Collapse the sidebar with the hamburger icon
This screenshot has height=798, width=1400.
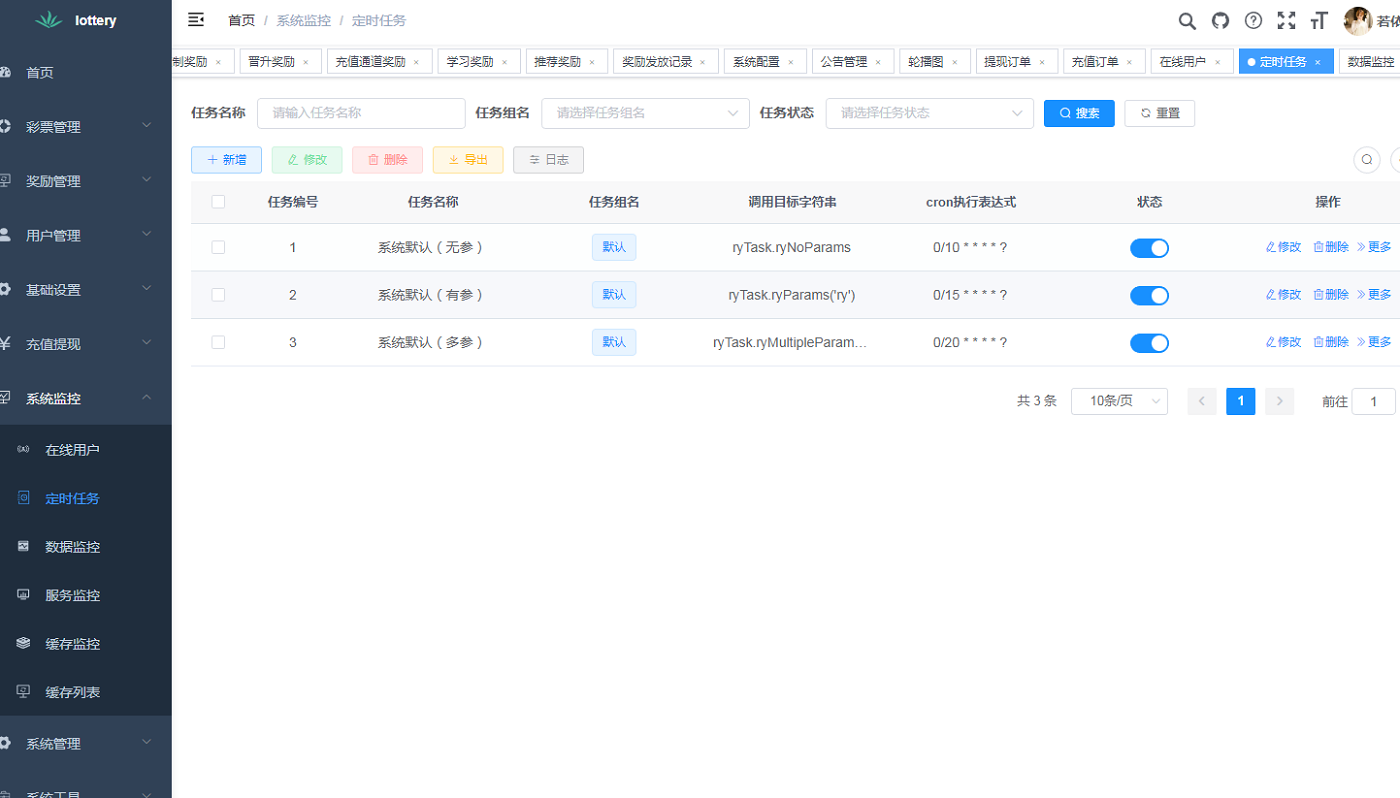195,19
